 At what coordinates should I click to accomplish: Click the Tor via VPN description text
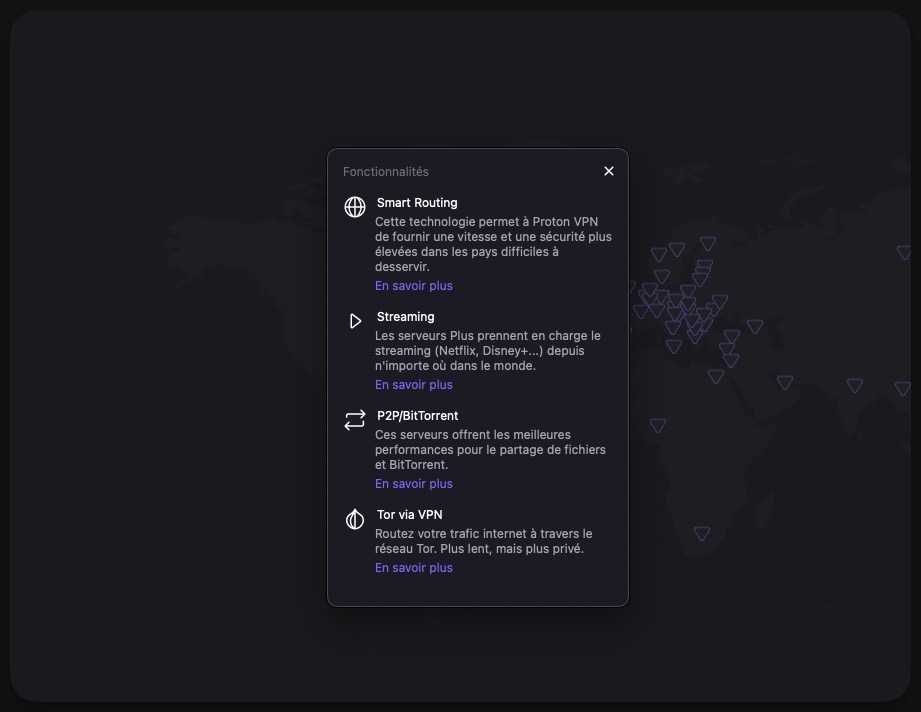[x=483, y=541]
